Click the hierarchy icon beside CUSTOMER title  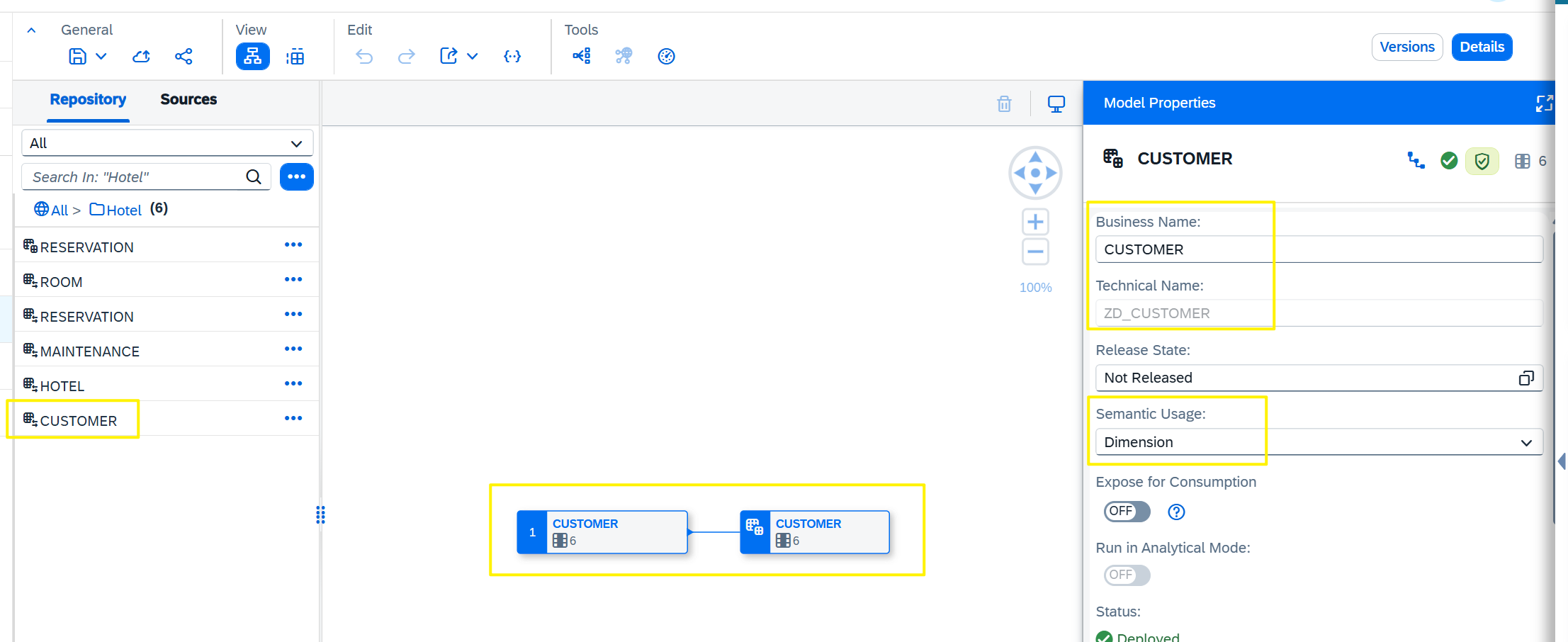coord(1416,161)
